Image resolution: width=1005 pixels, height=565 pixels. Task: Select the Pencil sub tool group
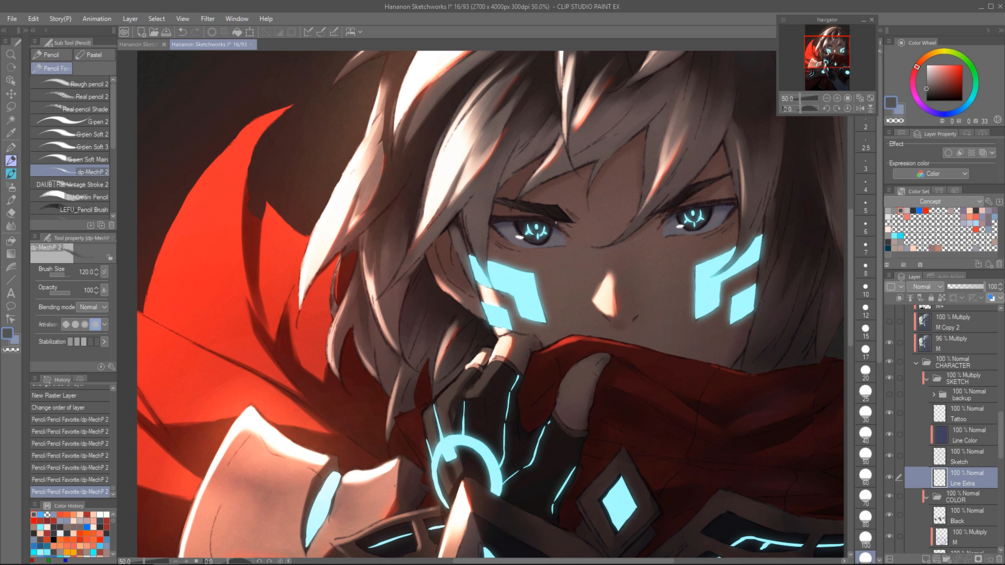[51, 55]
